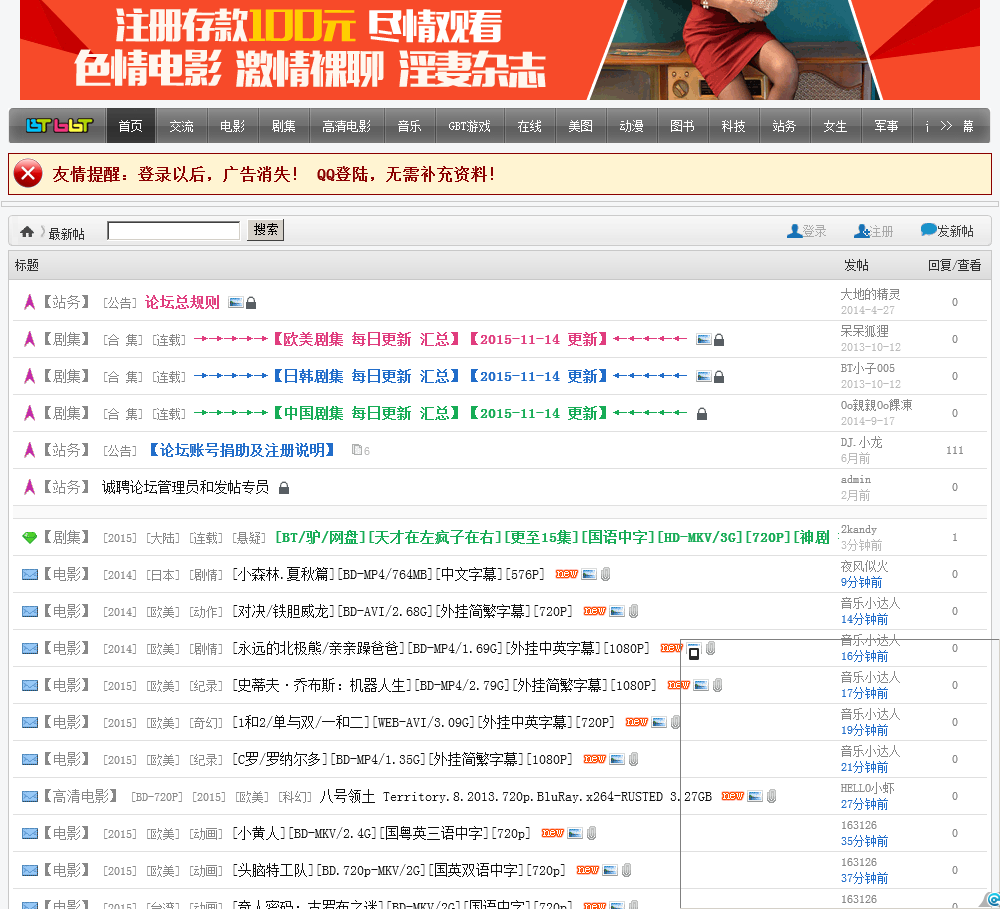
Task: Click the [日本] tag in 小森林 row
Action: click(x=163, y=575)
